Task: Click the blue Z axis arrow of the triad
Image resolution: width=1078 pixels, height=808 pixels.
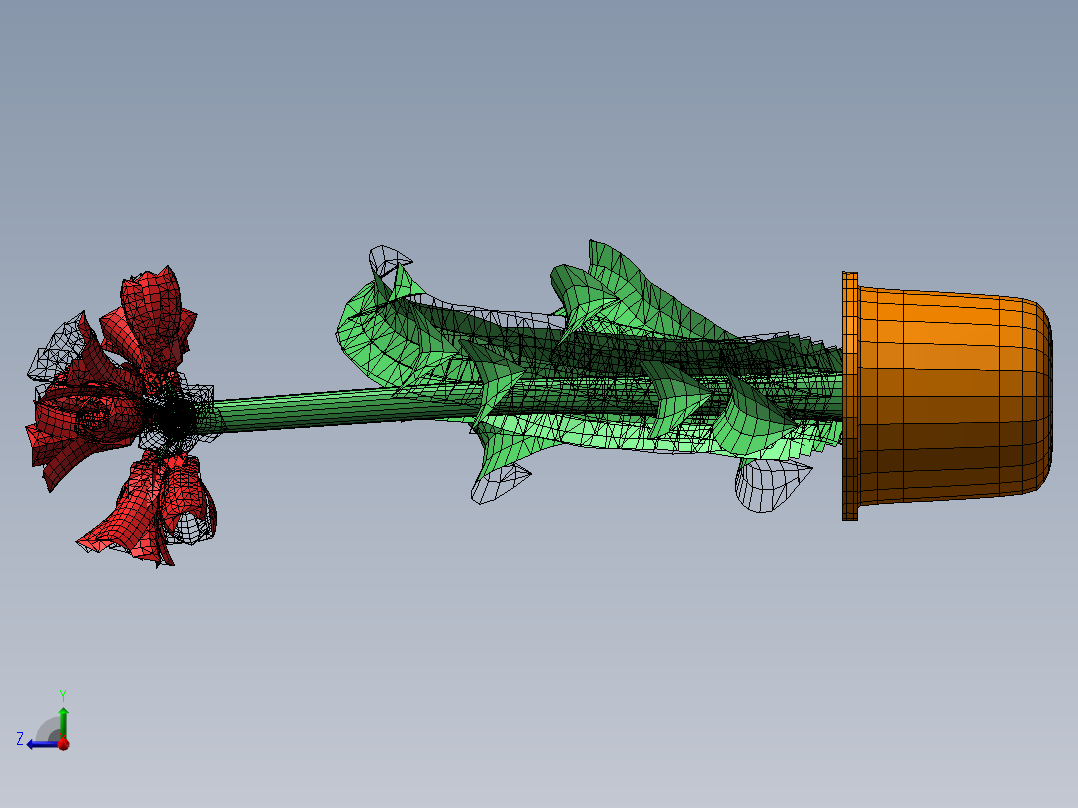Action: [43, 744]
